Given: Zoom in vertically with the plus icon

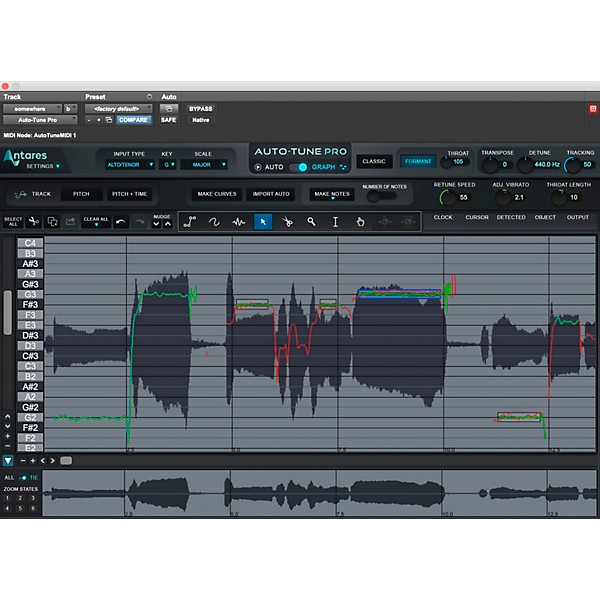Looking at the screenshot, I should click(8, 436).
